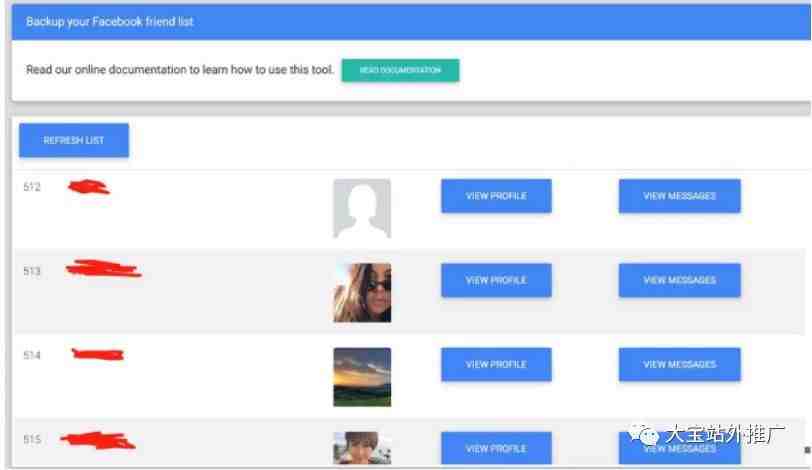The height and width of the screenshot is (470, 812).
Task: Open View Profile for friend 514
Action: [x=496, y=364]
